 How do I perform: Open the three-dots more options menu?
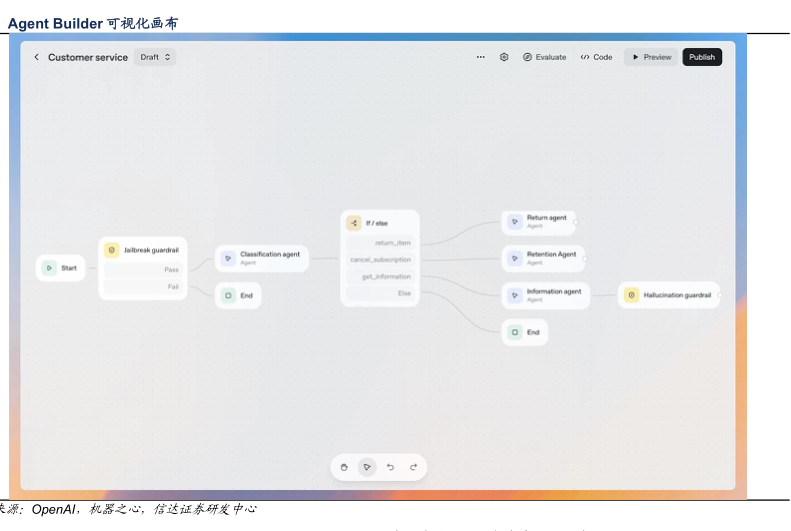(x=480, y=57)
